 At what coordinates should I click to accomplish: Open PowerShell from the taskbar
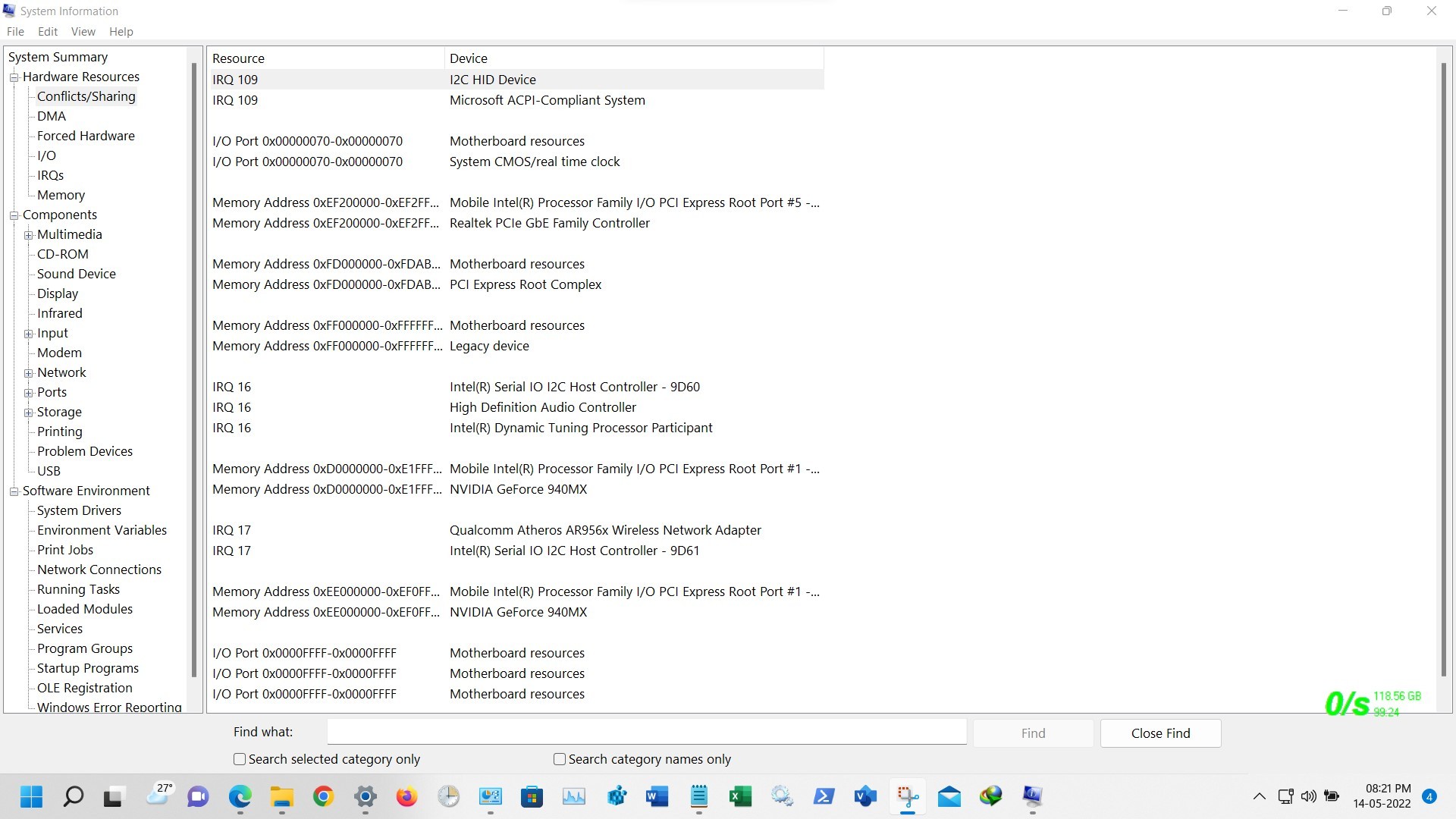coord(824,796)
